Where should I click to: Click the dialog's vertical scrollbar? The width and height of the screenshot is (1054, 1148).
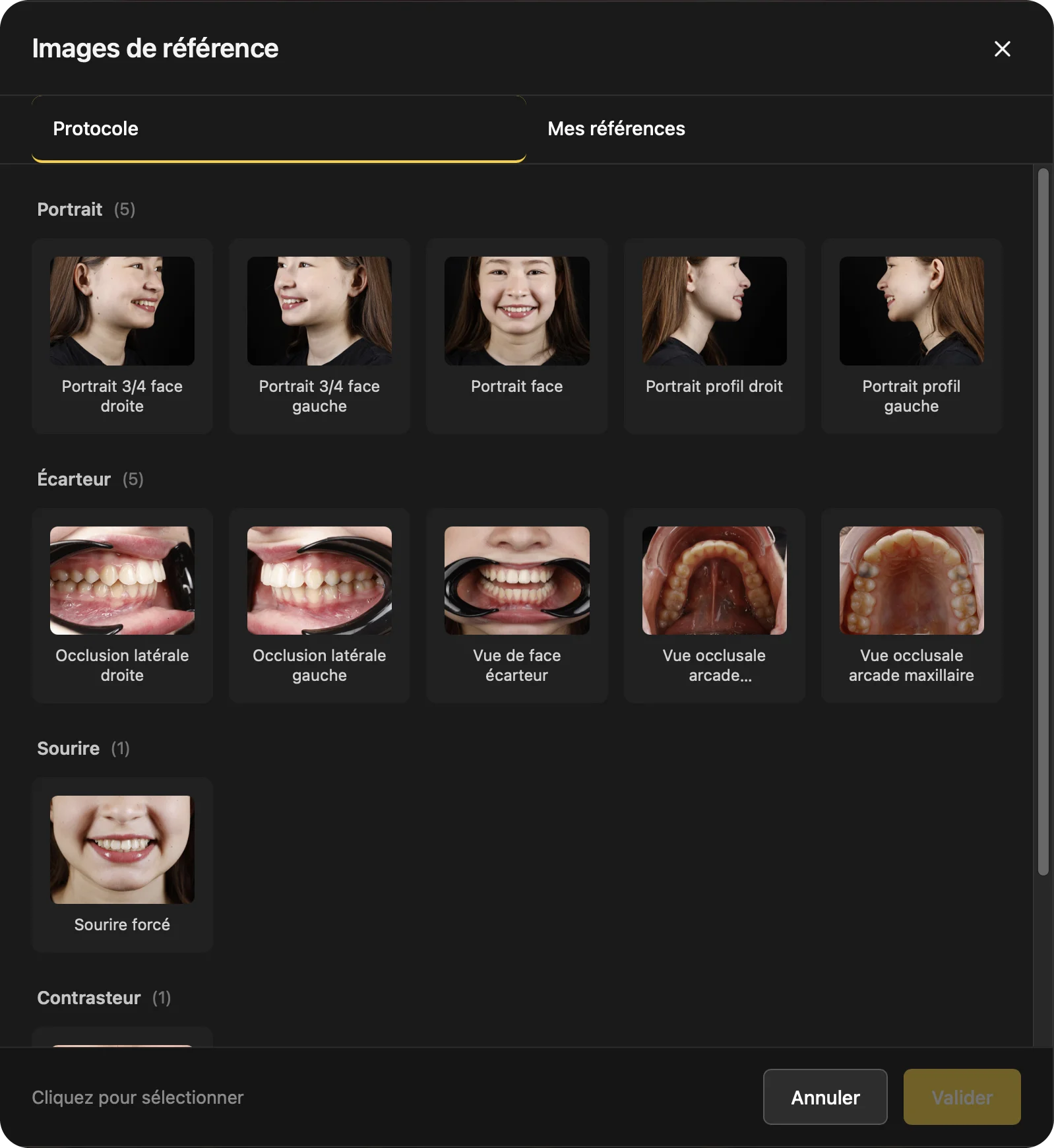tap(1043, 522)
